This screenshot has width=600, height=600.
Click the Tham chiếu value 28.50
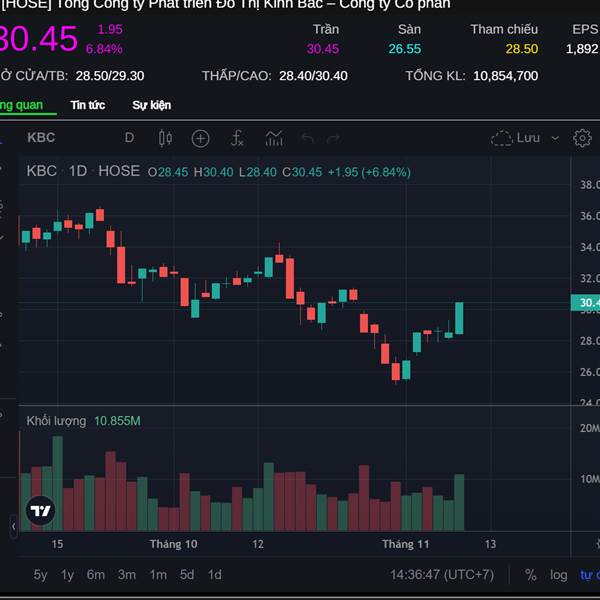pyautogui.click(x=522, y=49)
